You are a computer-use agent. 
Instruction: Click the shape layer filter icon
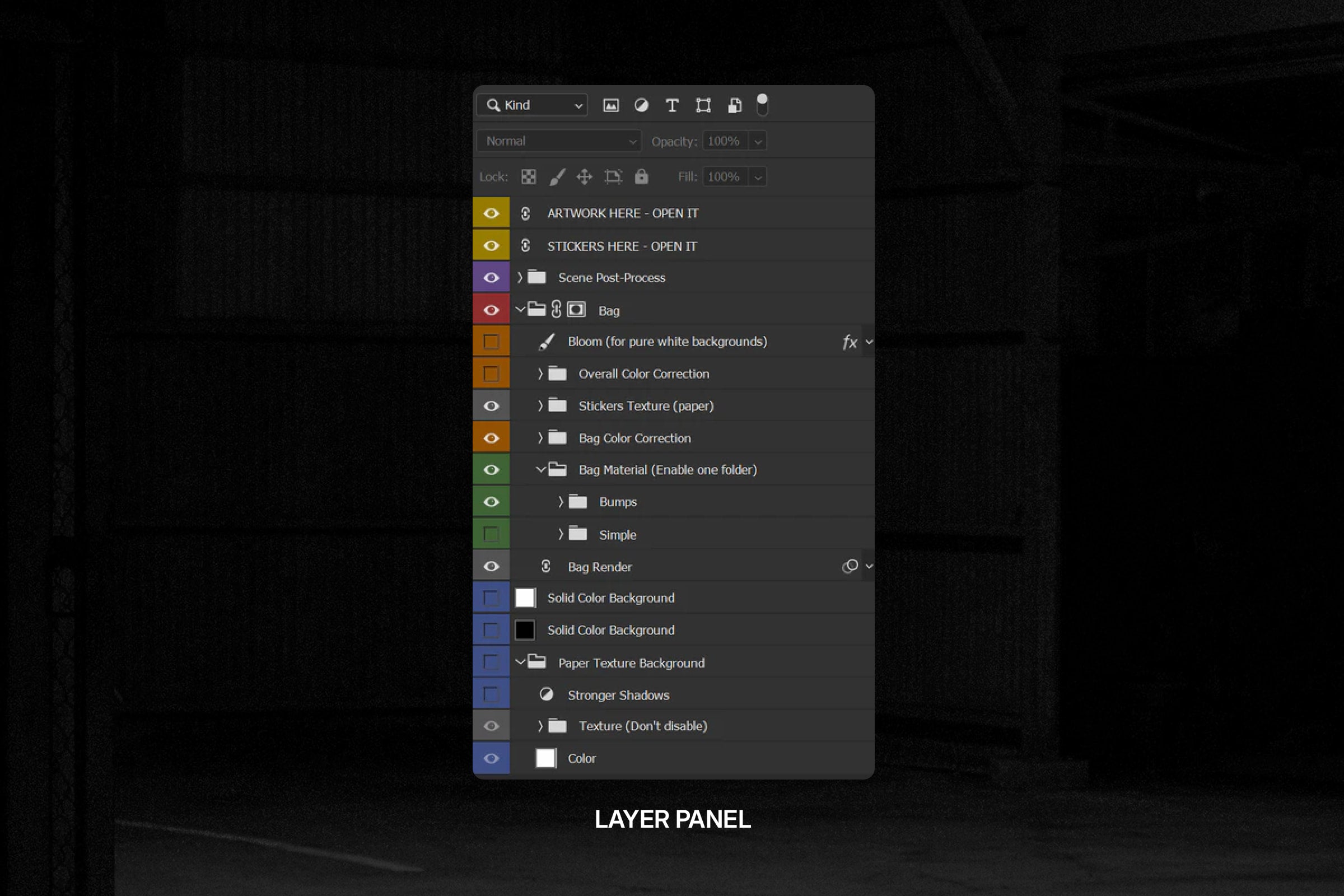[x=703, y=105]
